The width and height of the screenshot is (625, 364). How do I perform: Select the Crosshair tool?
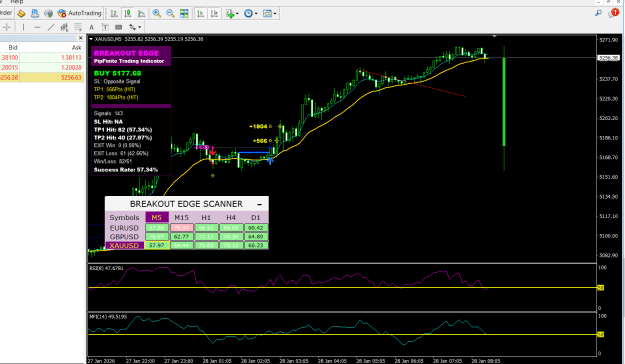click(7, 27)
